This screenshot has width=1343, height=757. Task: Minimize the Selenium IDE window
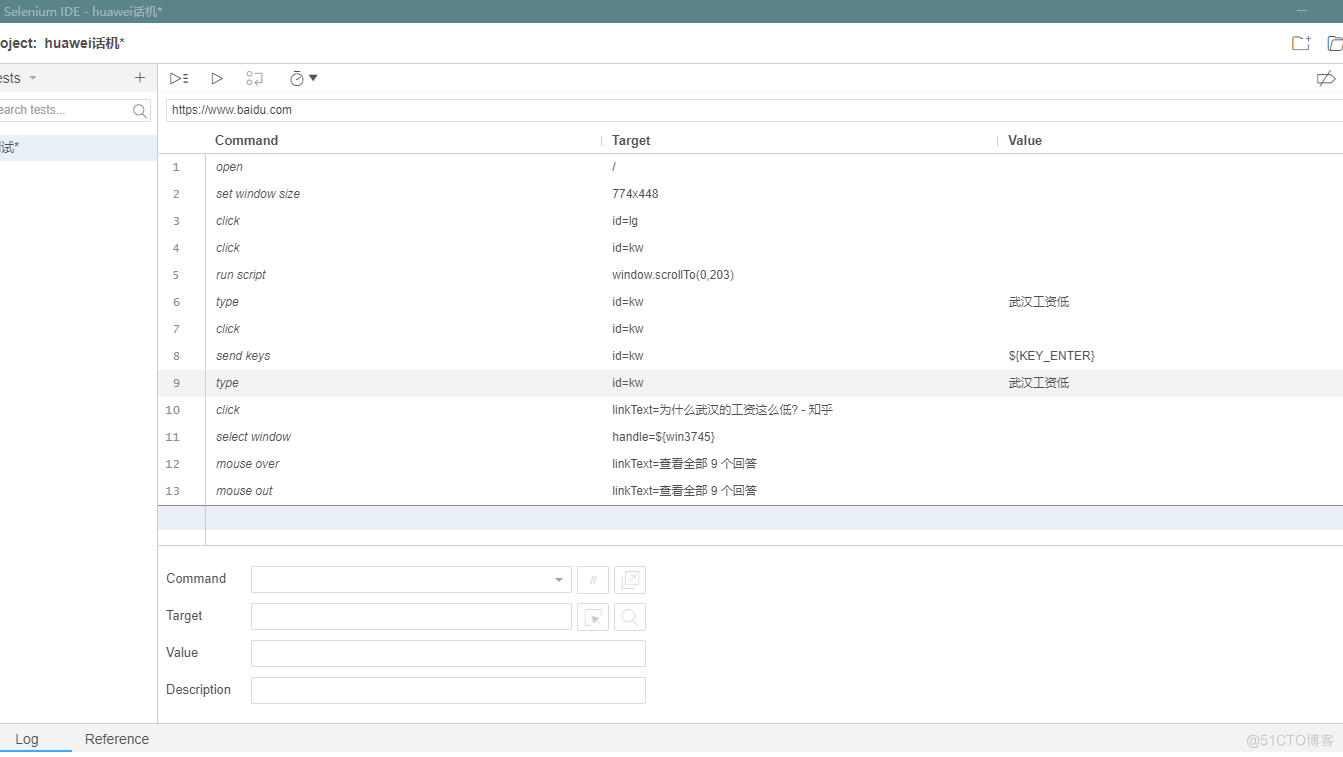coord(1302,11)
